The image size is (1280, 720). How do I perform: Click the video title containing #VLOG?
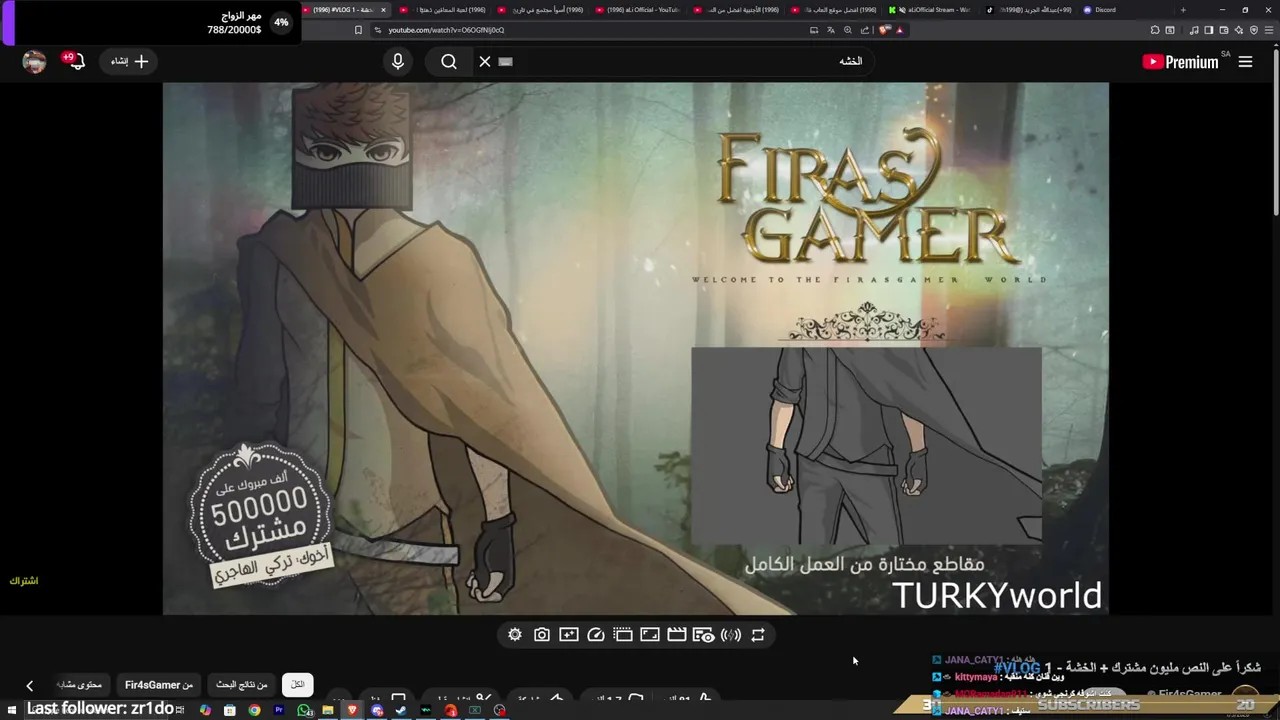1127,667
